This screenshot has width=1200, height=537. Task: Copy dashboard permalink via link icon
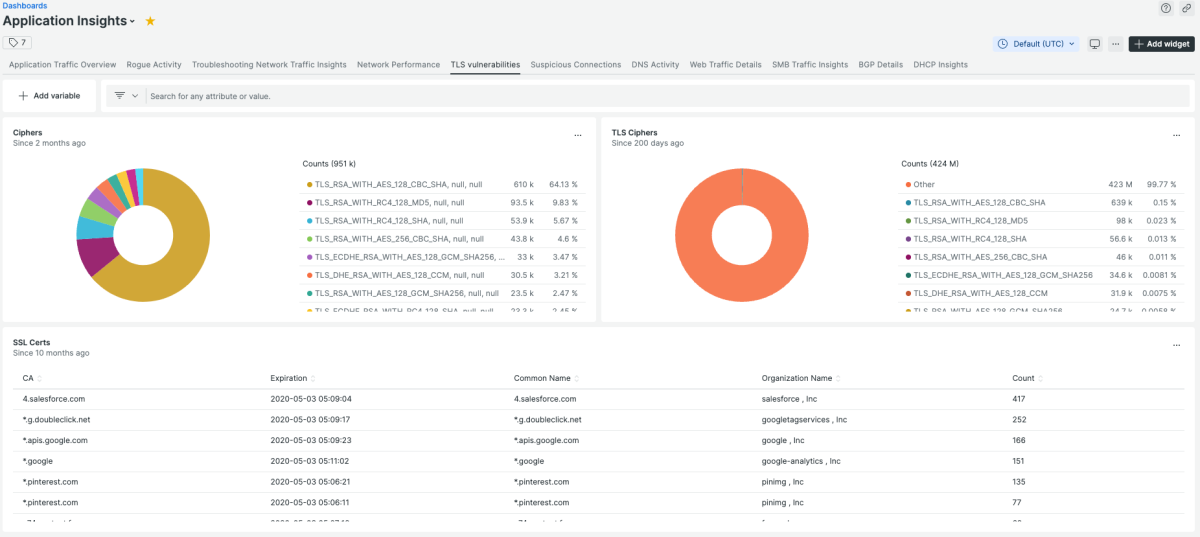point(1186,7)
